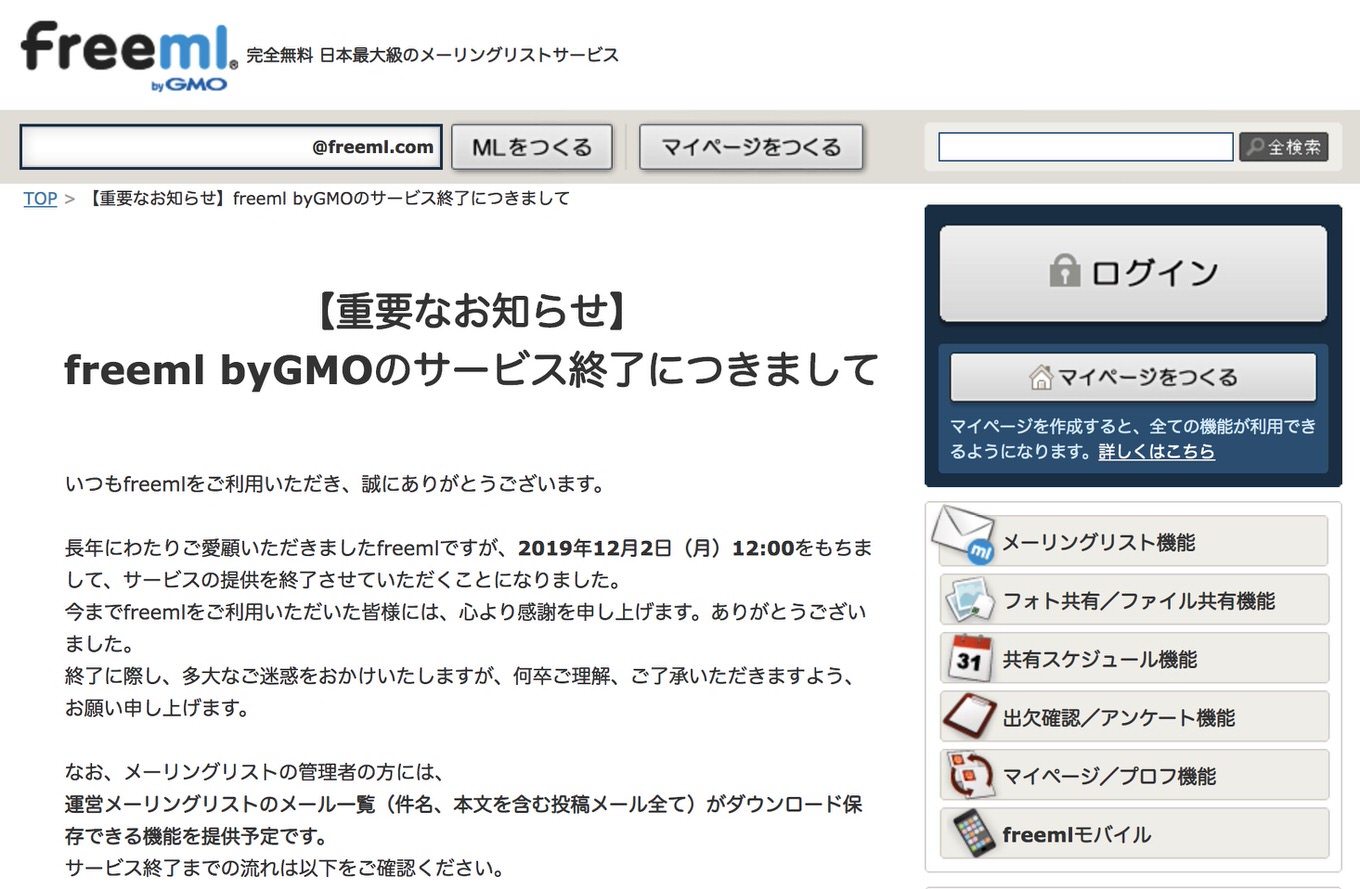Click the photo icon beside フォト共有／ファイル共有機能
Image resolution: width=1360 pixels, height=889 pixels.
(968, 600)
